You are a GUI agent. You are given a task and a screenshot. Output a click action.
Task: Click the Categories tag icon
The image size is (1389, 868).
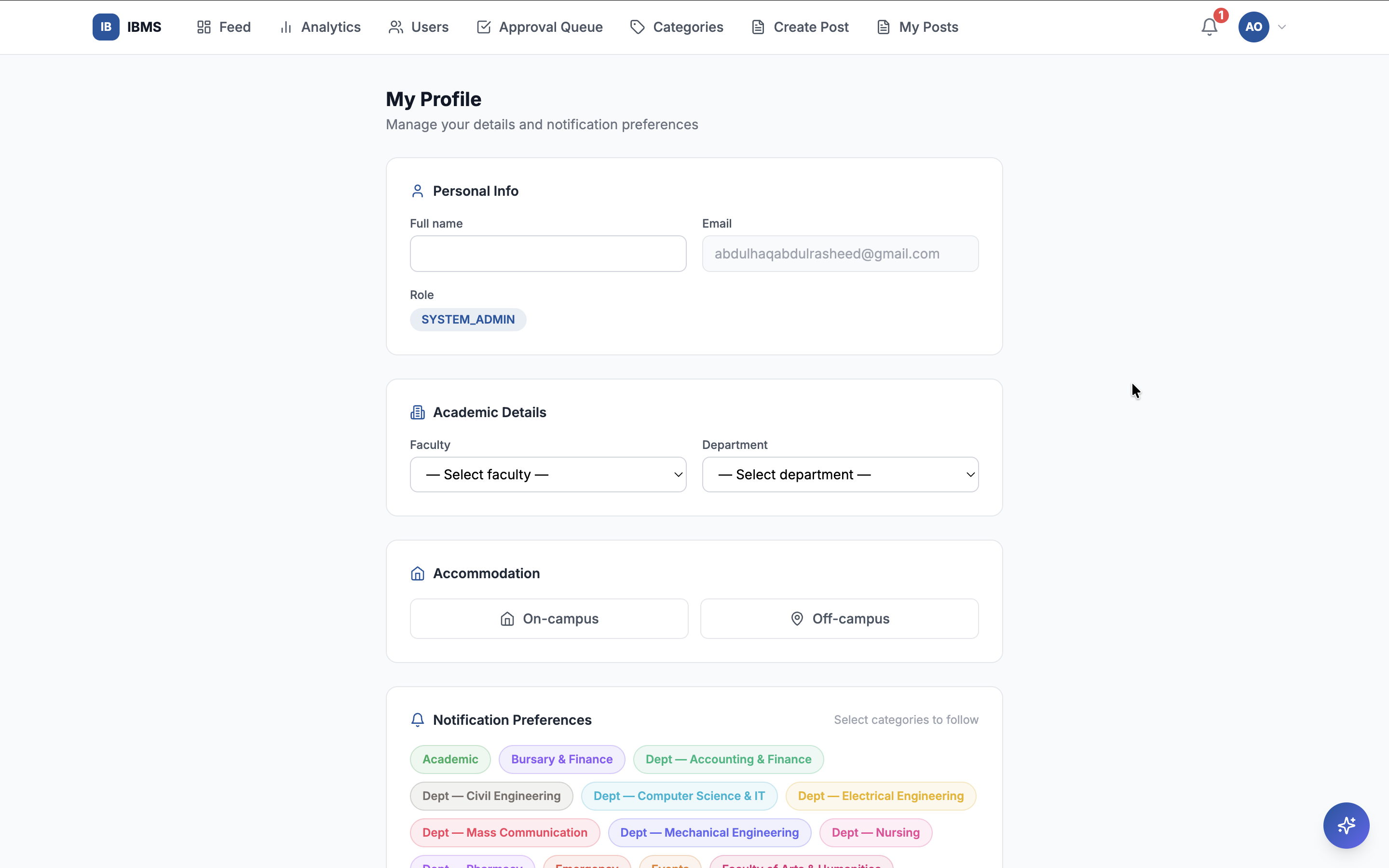coord(637,27)
